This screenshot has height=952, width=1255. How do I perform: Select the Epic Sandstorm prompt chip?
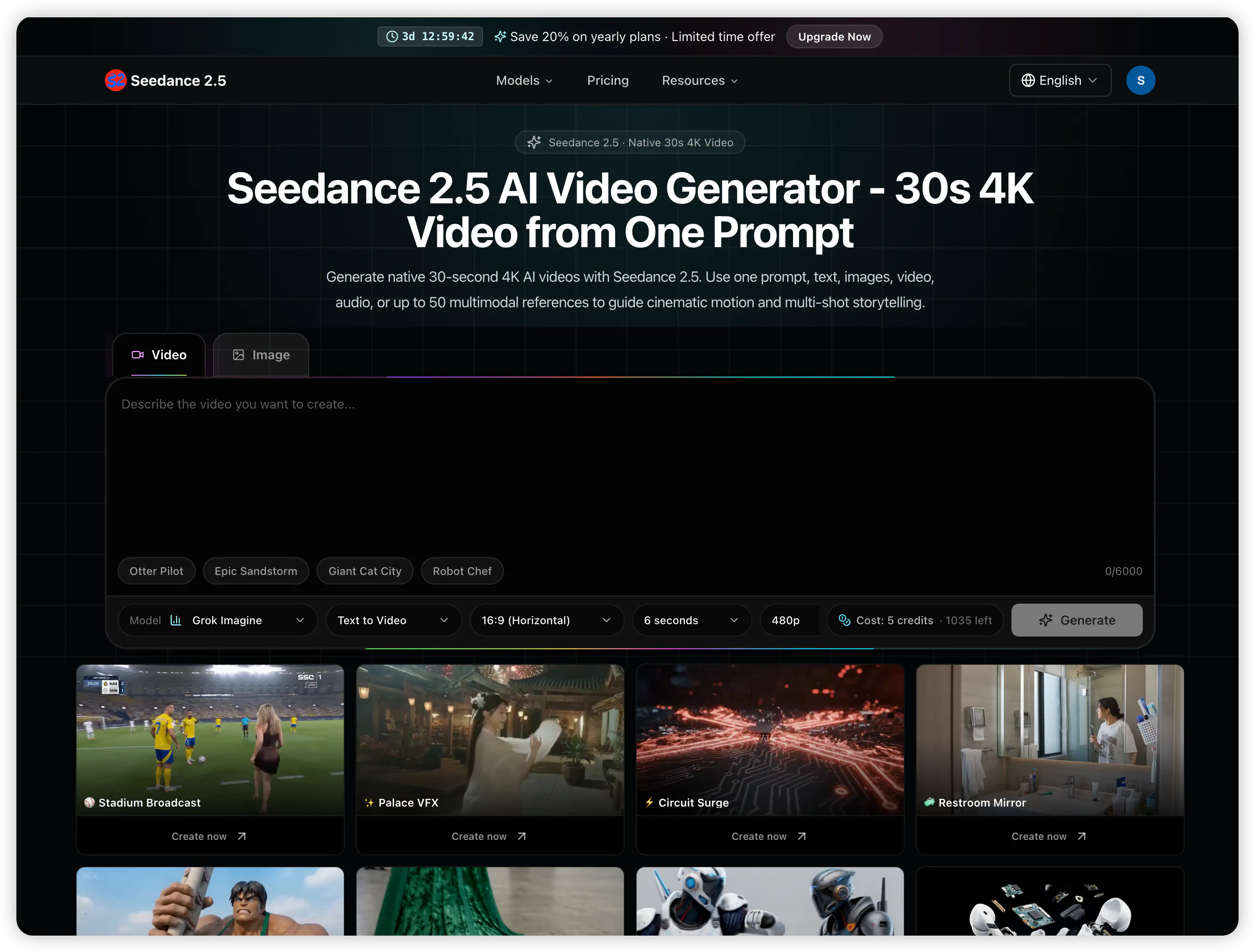pyautogui.click(x=256, y=571)
